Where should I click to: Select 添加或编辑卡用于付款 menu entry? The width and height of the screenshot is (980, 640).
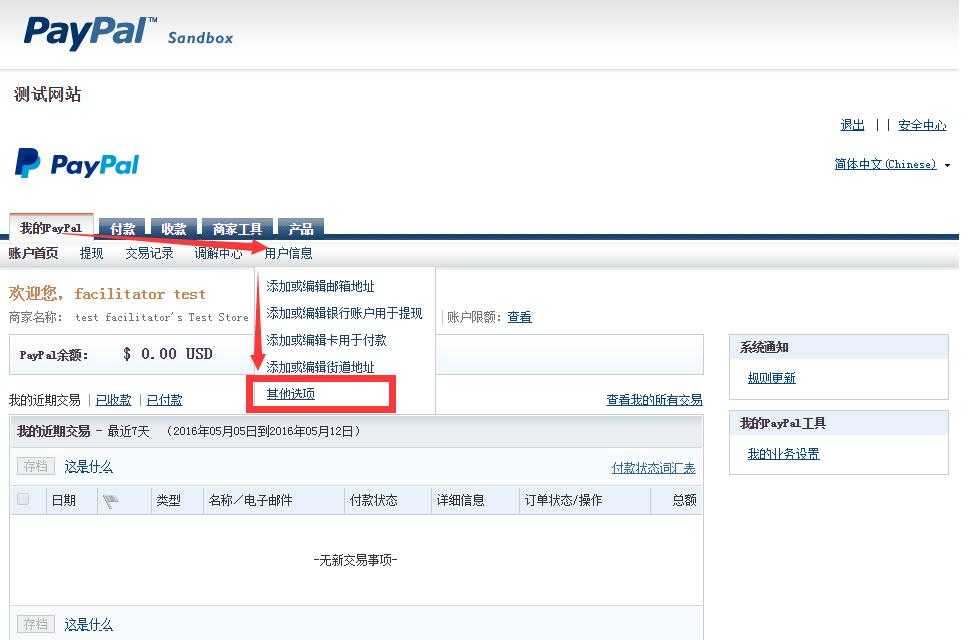(326, 340)
